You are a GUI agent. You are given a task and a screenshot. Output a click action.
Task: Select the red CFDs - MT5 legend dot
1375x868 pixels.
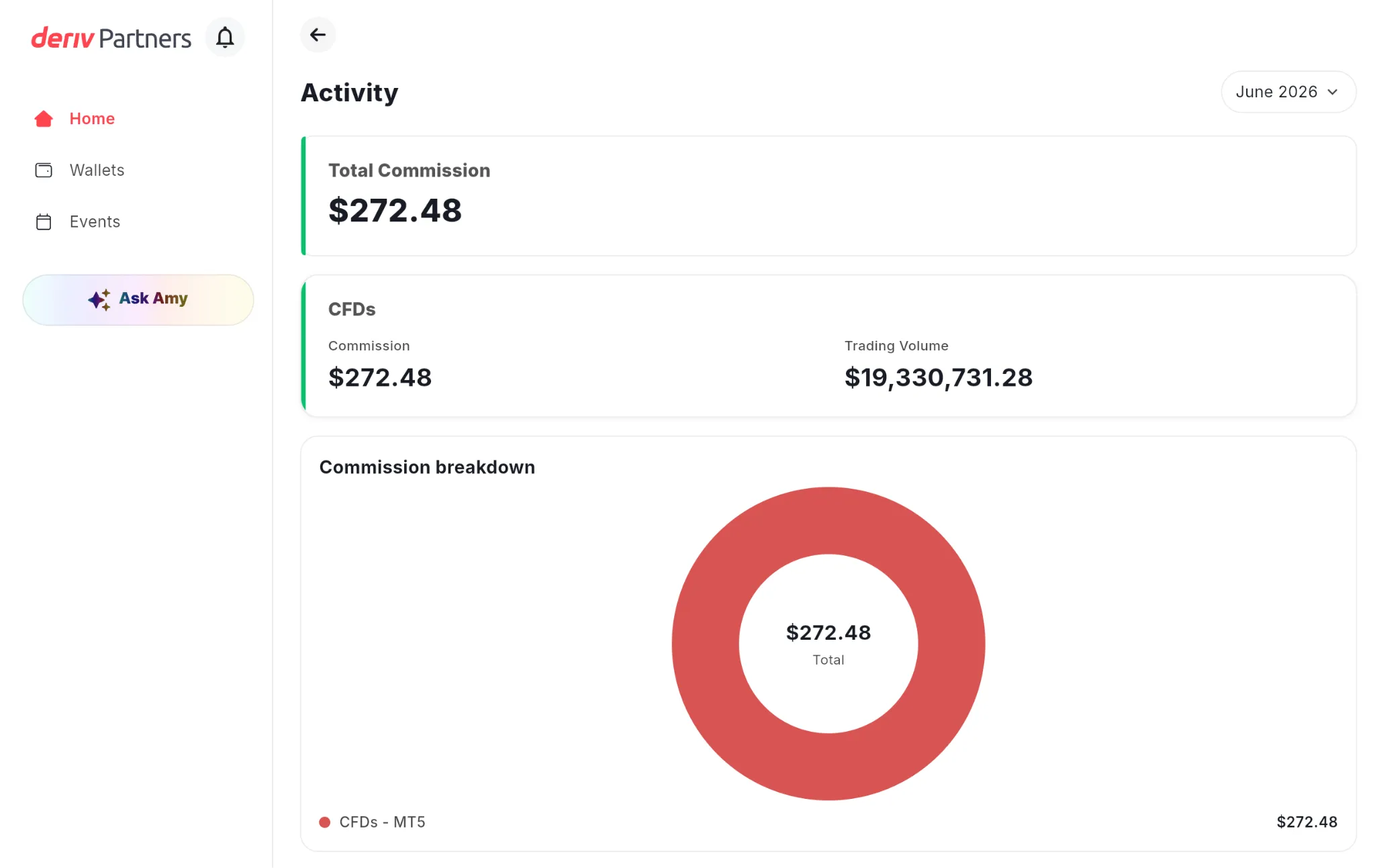(x=324, y=822)
